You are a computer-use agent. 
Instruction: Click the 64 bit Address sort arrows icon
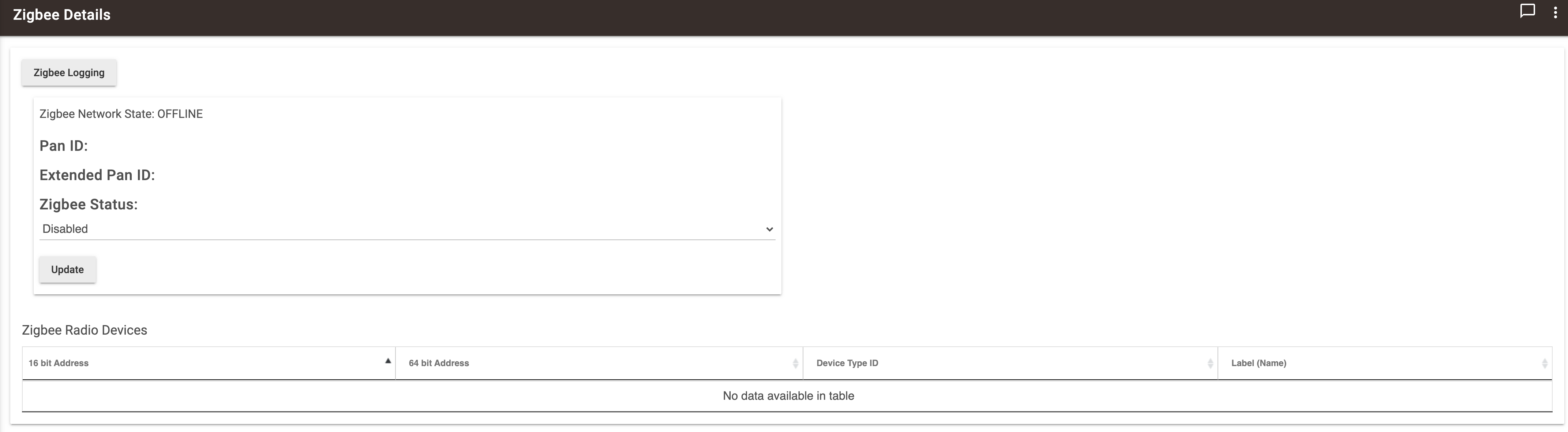795,363
